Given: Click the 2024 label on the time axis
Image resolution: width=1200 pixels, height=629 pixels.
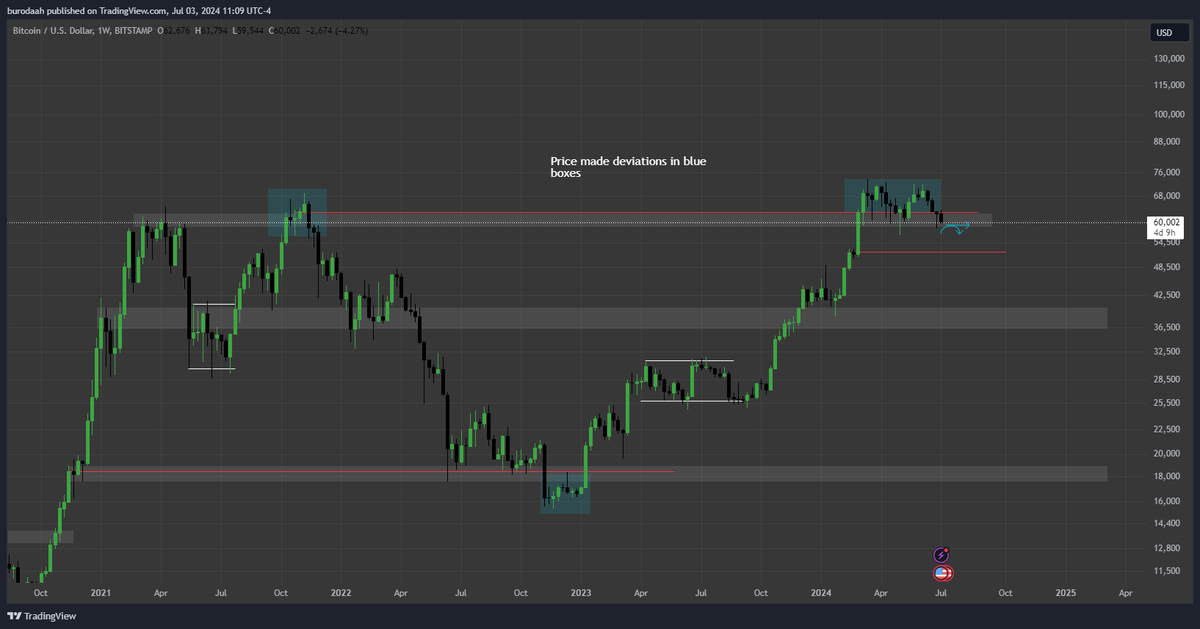Looking at the screenshot, I should click(821, 592).
